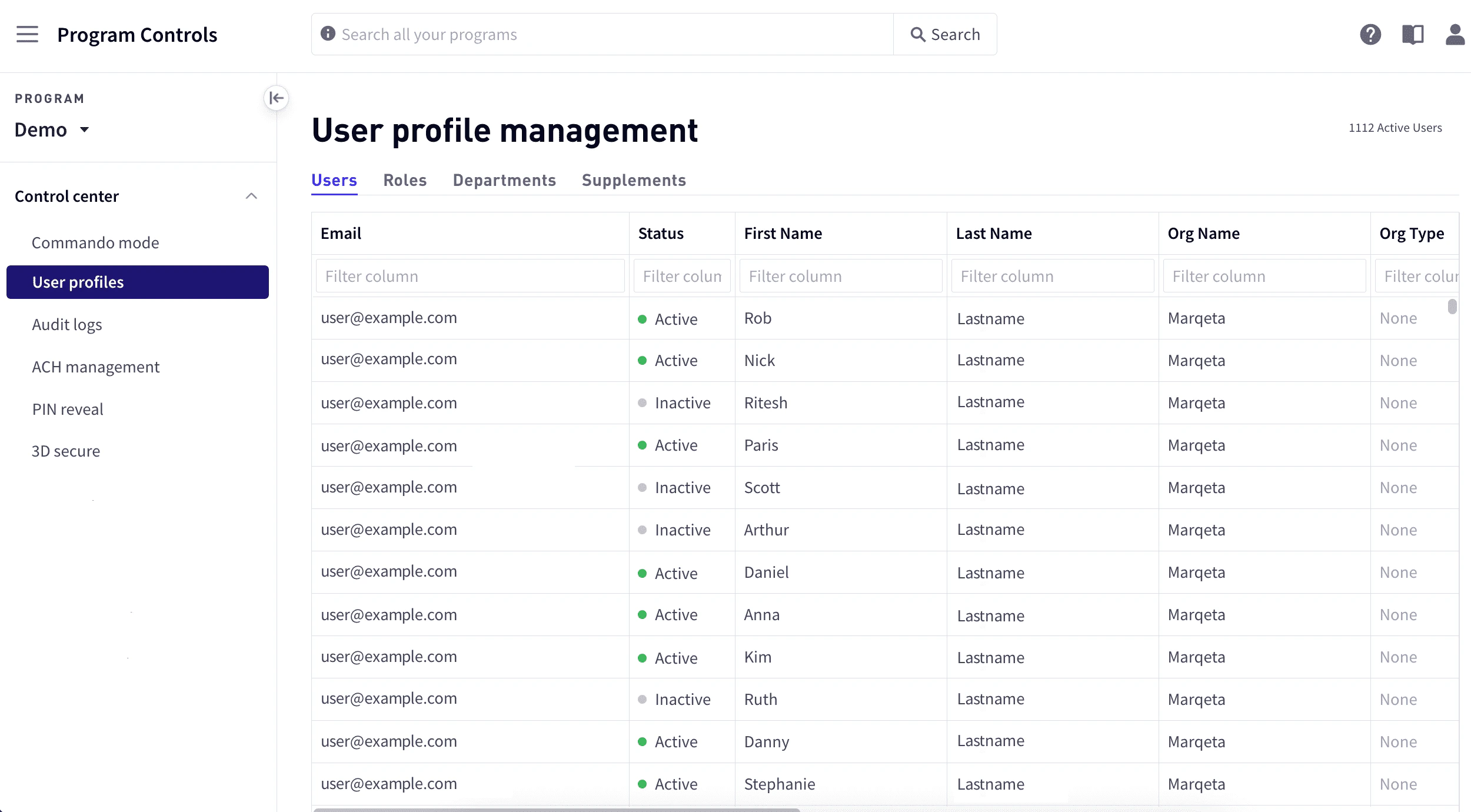Click the First Name filter column field
The image size is (1471, 812).
click(x=841, y=275)
